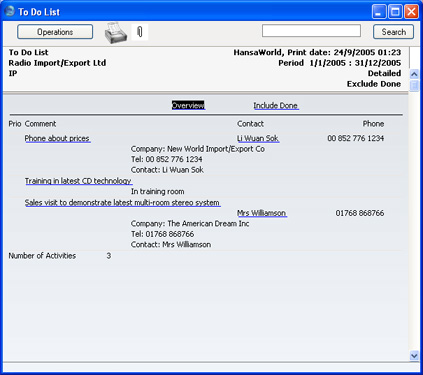
Task: Close the To Do List window
Action: point(412,12)
